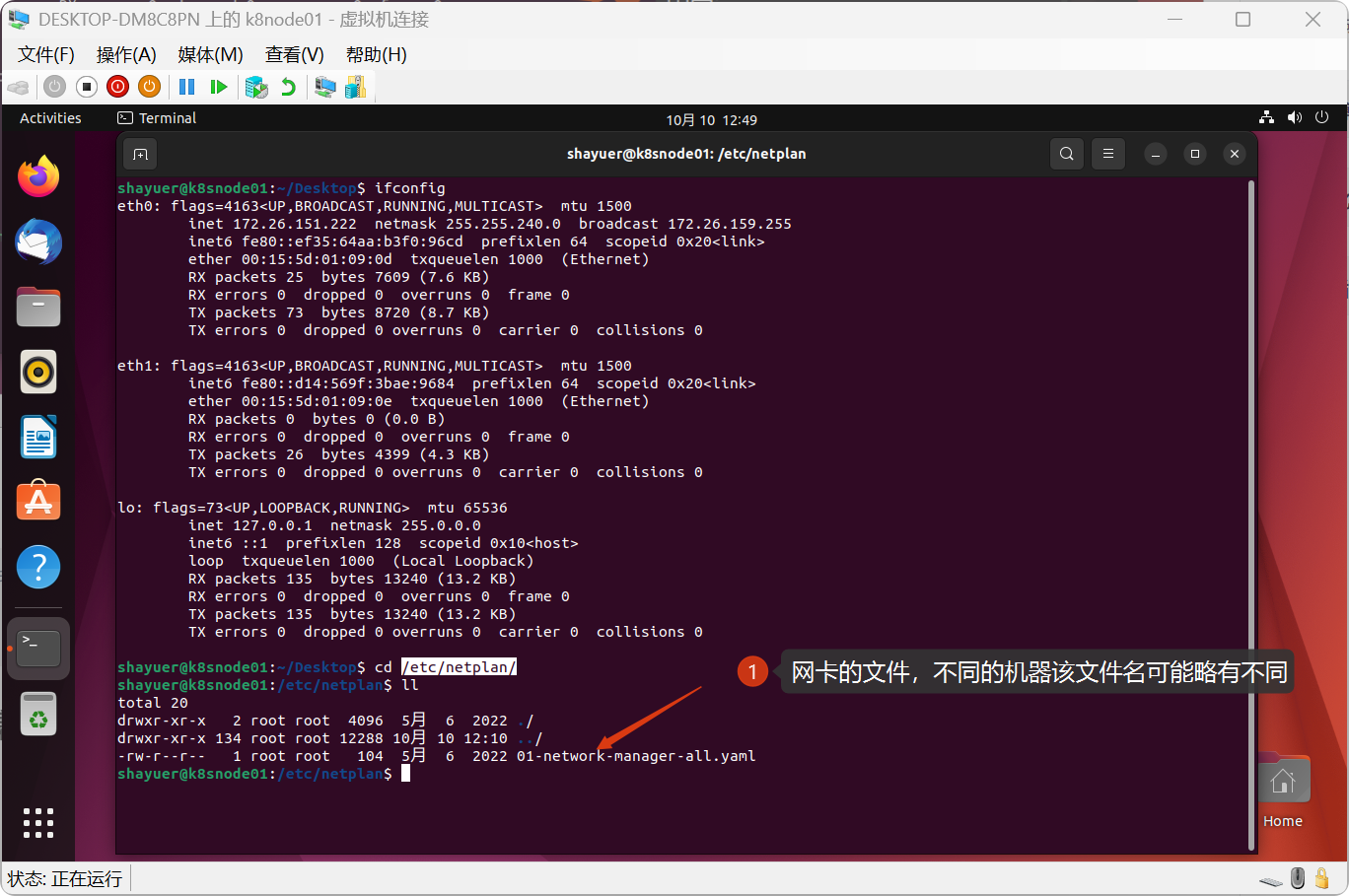Image resolution: width=1349 pixels, height=896 pixels.
Task: Open Files manager from the dock
Action: (x=38, y=307)
